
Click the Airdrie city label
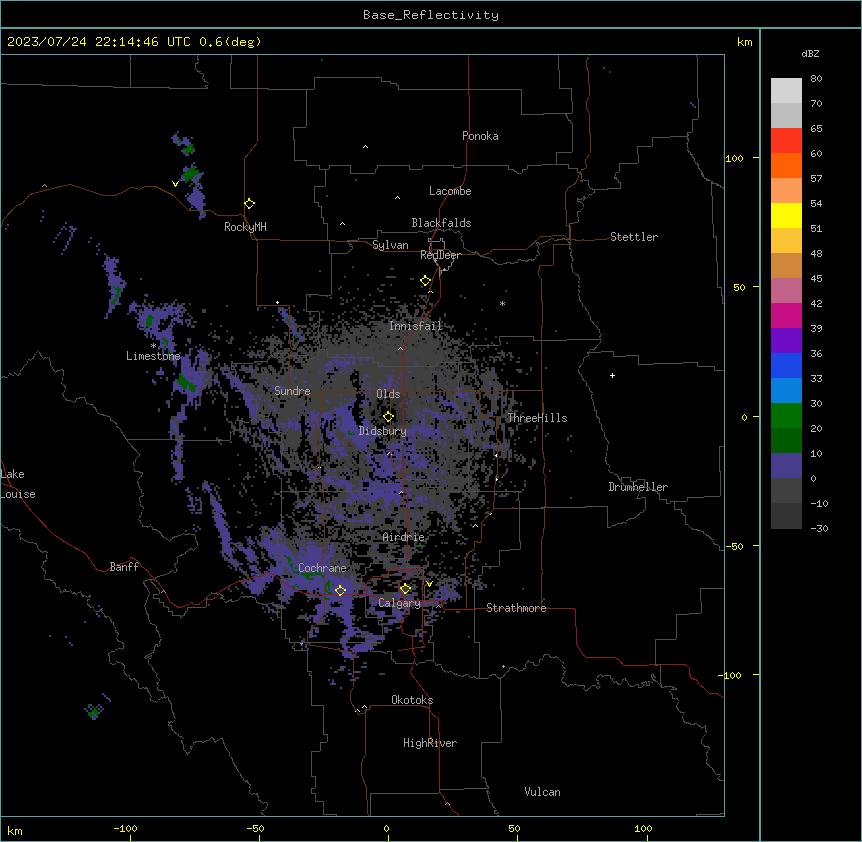[x=403, y=537]
